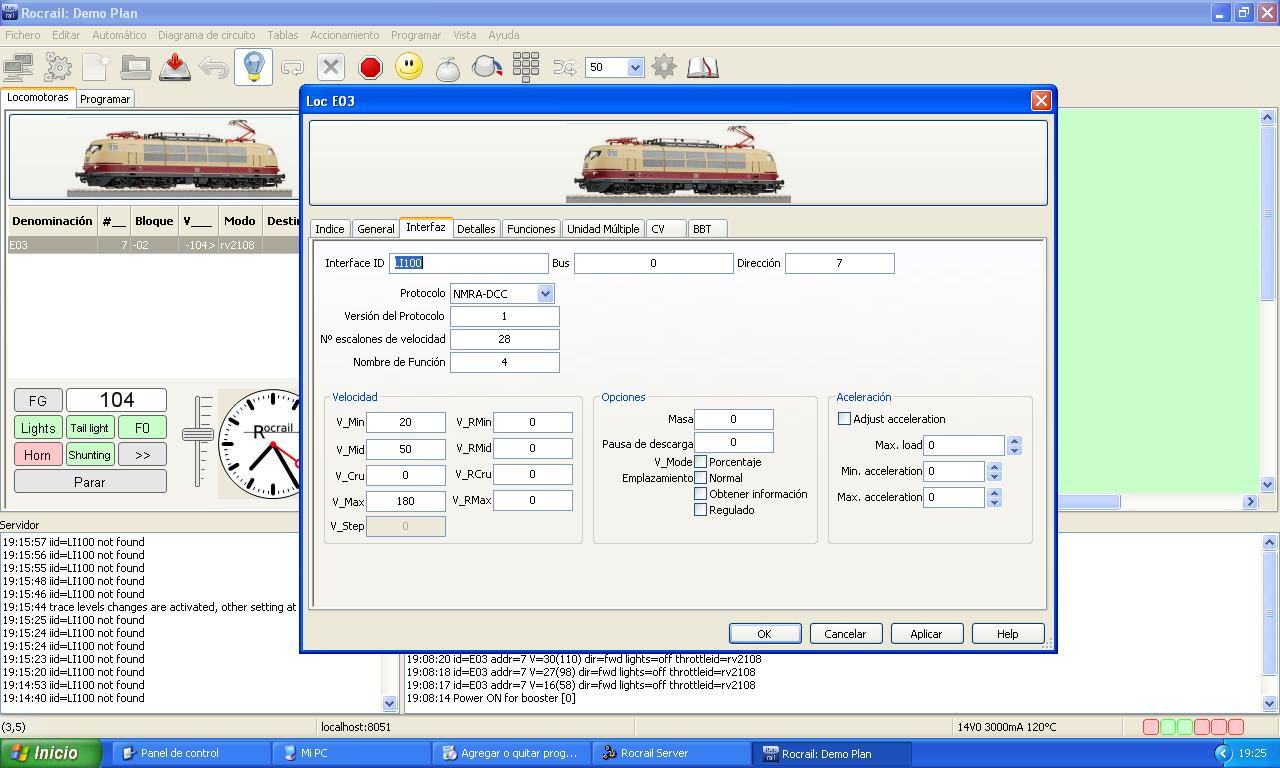Click the Interface ID input field
The width and height of the screenshot is (1280, 768).
469,263
